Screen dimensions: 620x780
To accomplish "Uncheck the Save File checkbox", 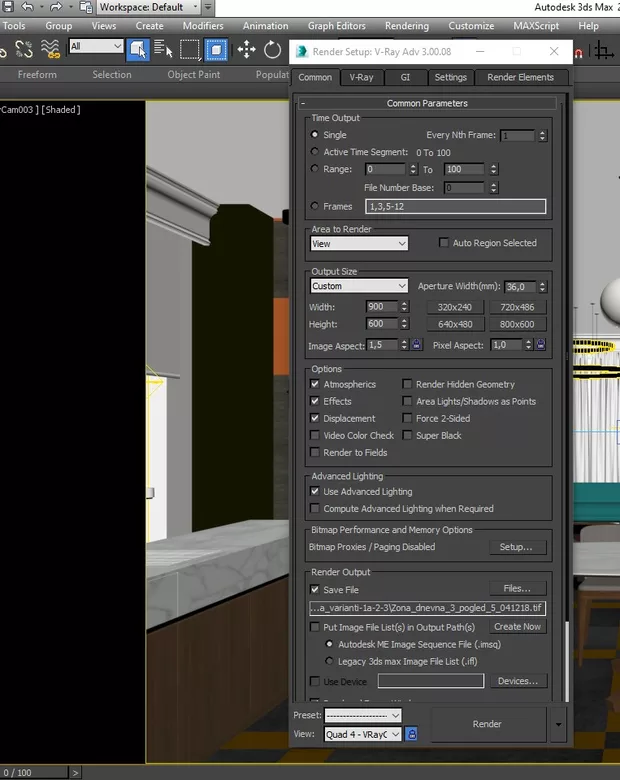I will tap(316, 590).
